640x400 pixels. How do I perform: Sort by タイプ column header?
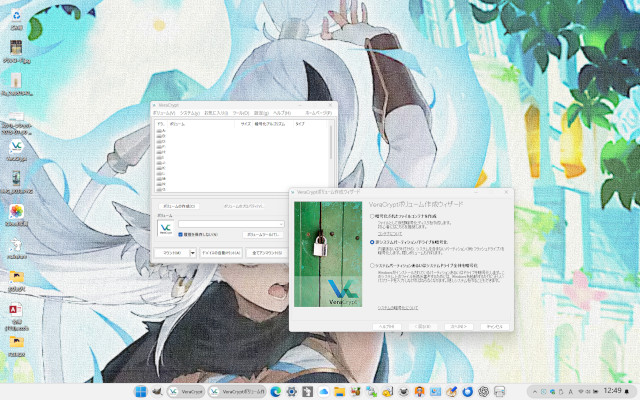click(x=309, y=124)
